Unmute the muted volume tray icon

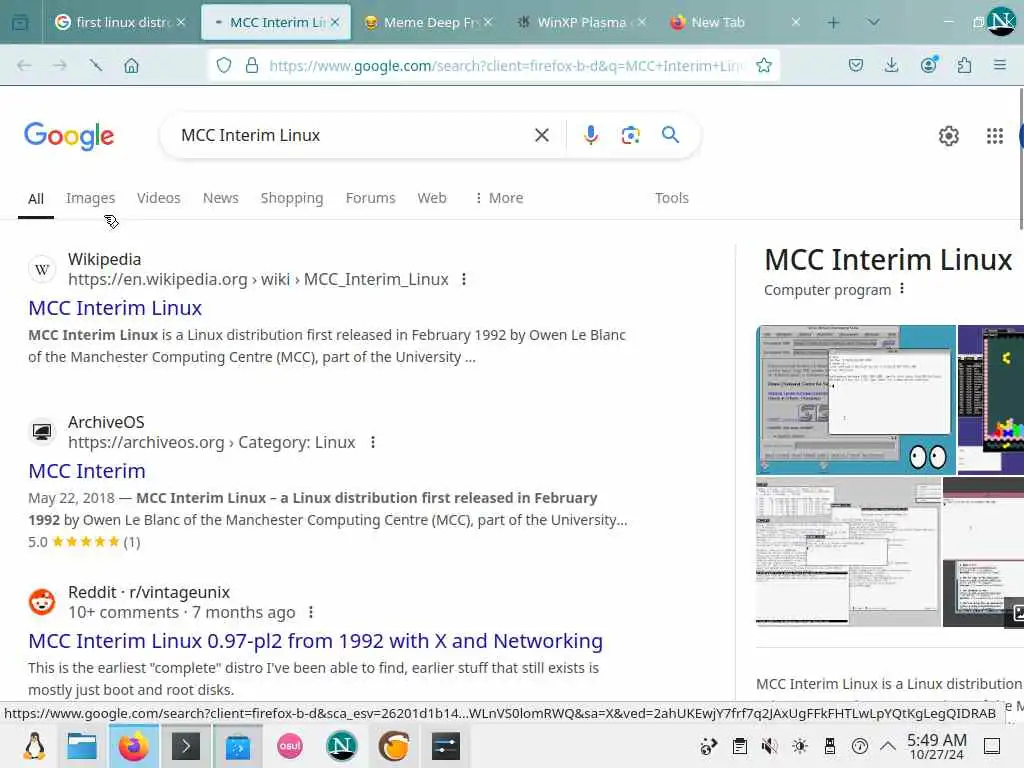pyautogui.click(x=769, y=746)
